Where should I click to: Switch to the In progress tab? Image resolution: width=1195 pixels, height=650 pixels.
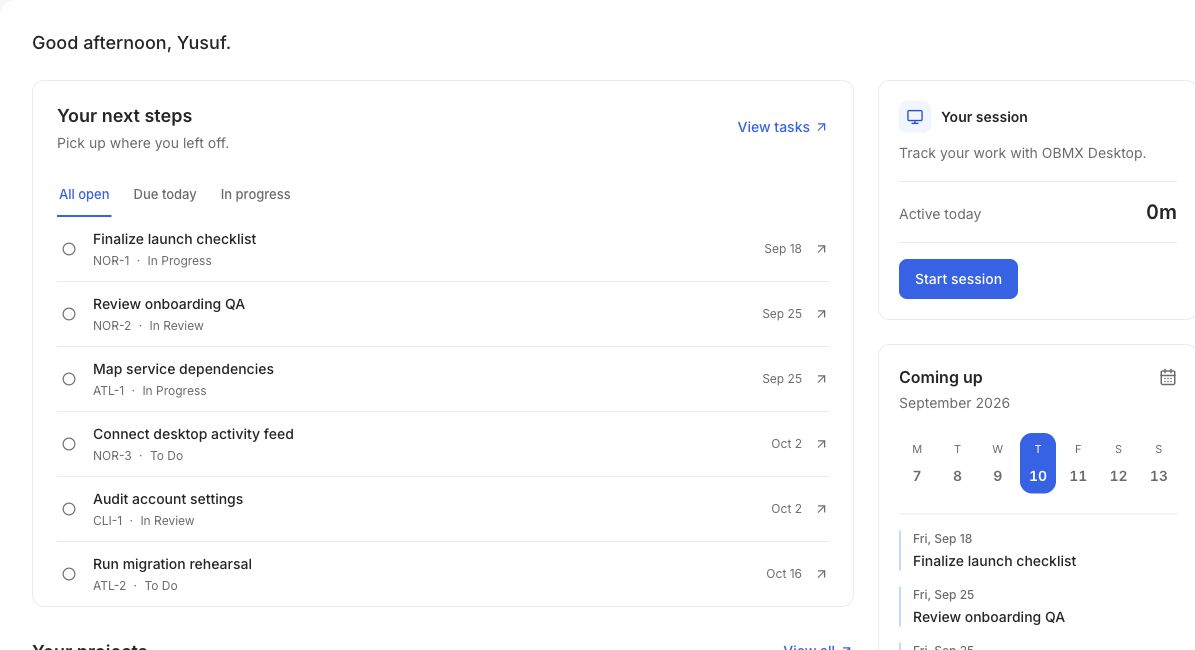255,194
